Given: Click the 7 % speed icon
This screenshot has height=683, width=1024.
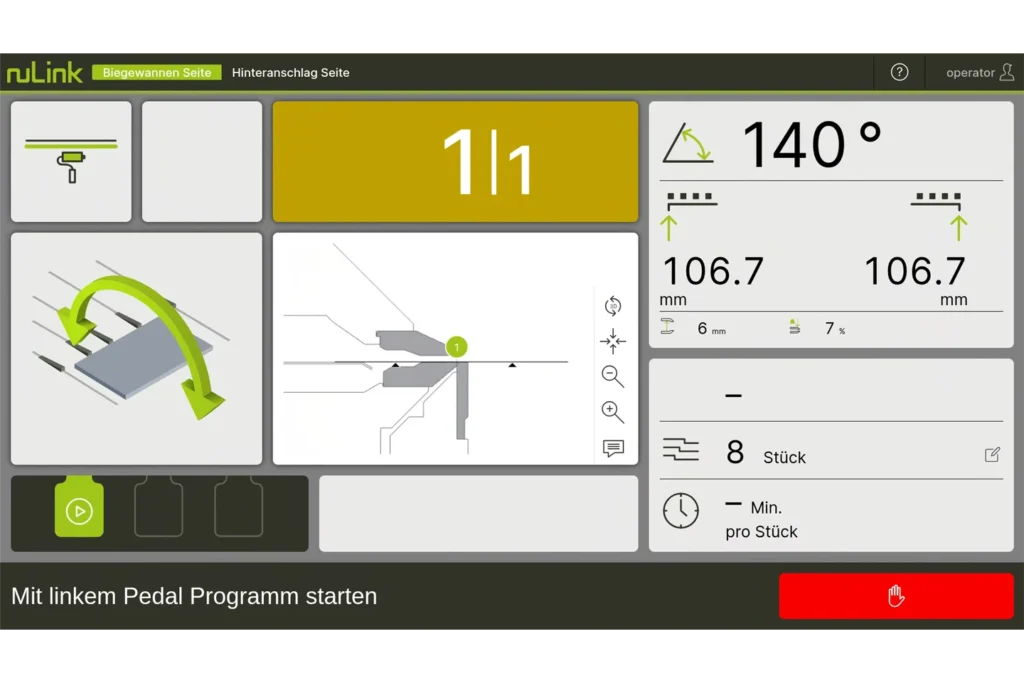Looking at the screenshot, I should click(794, 326).
